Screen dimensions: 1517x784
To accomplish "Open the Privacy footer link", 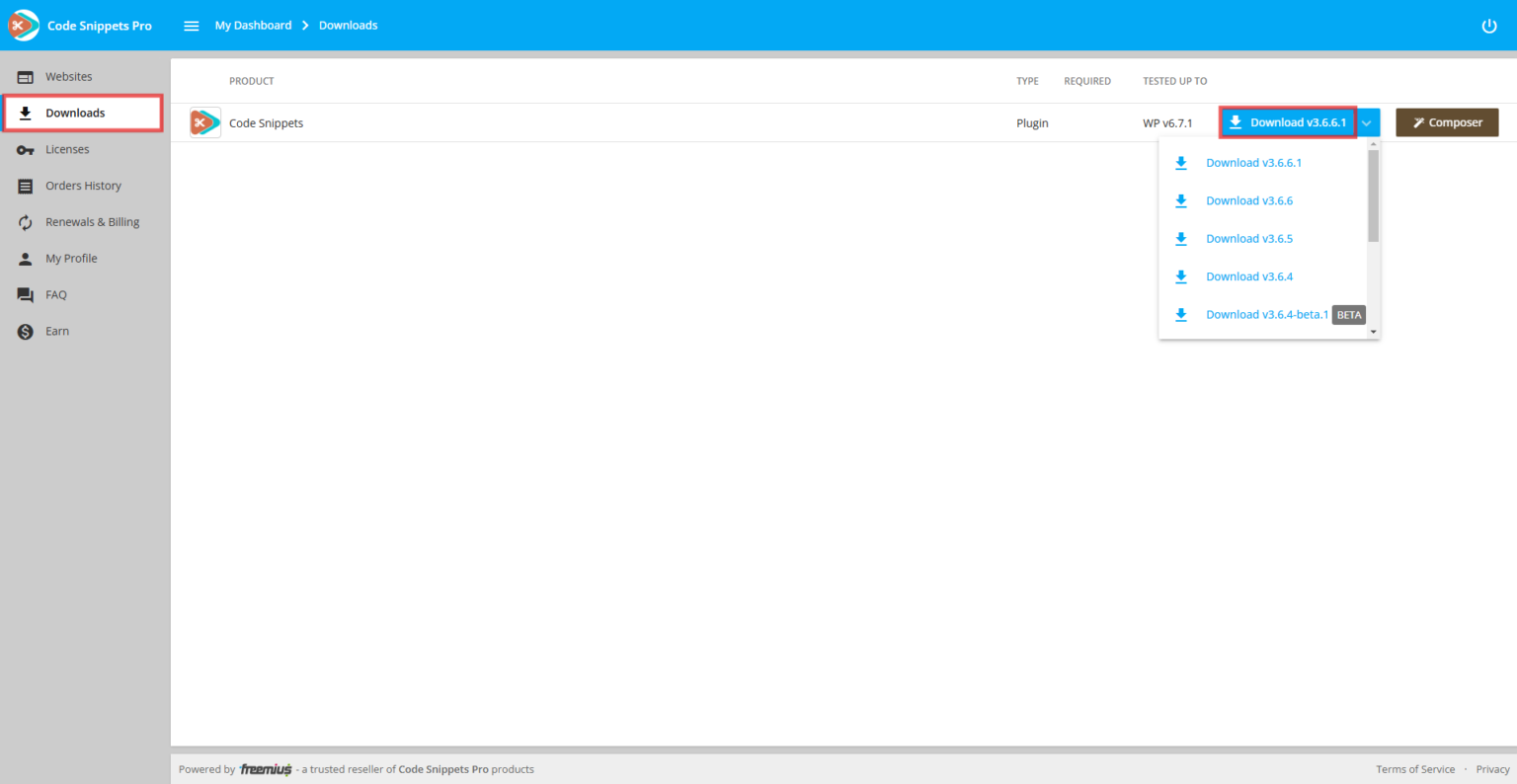I will (1492, 769).
